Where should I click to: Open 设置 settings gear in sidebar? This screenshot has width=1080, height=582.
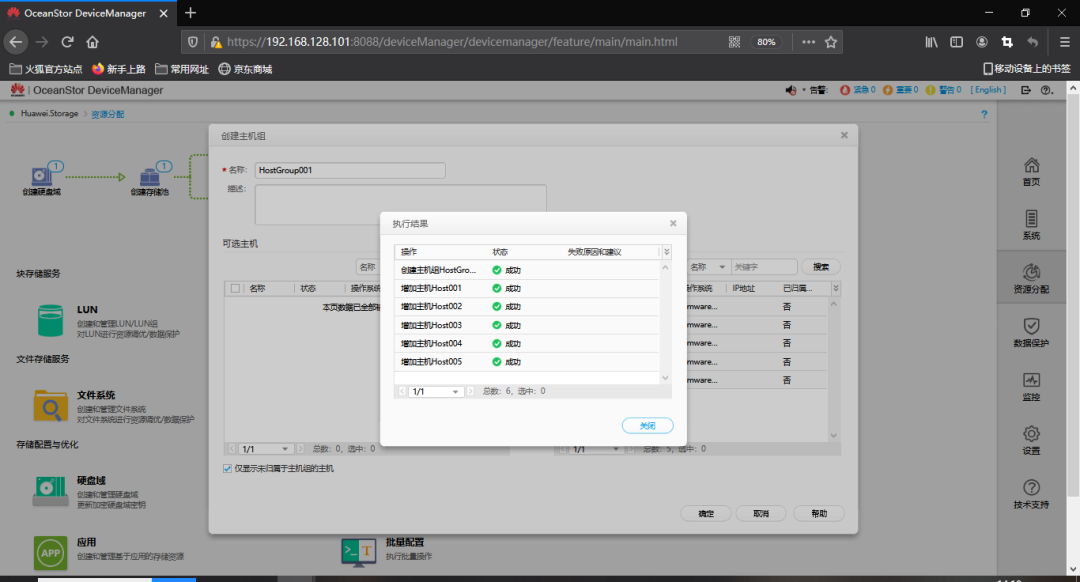click(x=1031, y=440)
